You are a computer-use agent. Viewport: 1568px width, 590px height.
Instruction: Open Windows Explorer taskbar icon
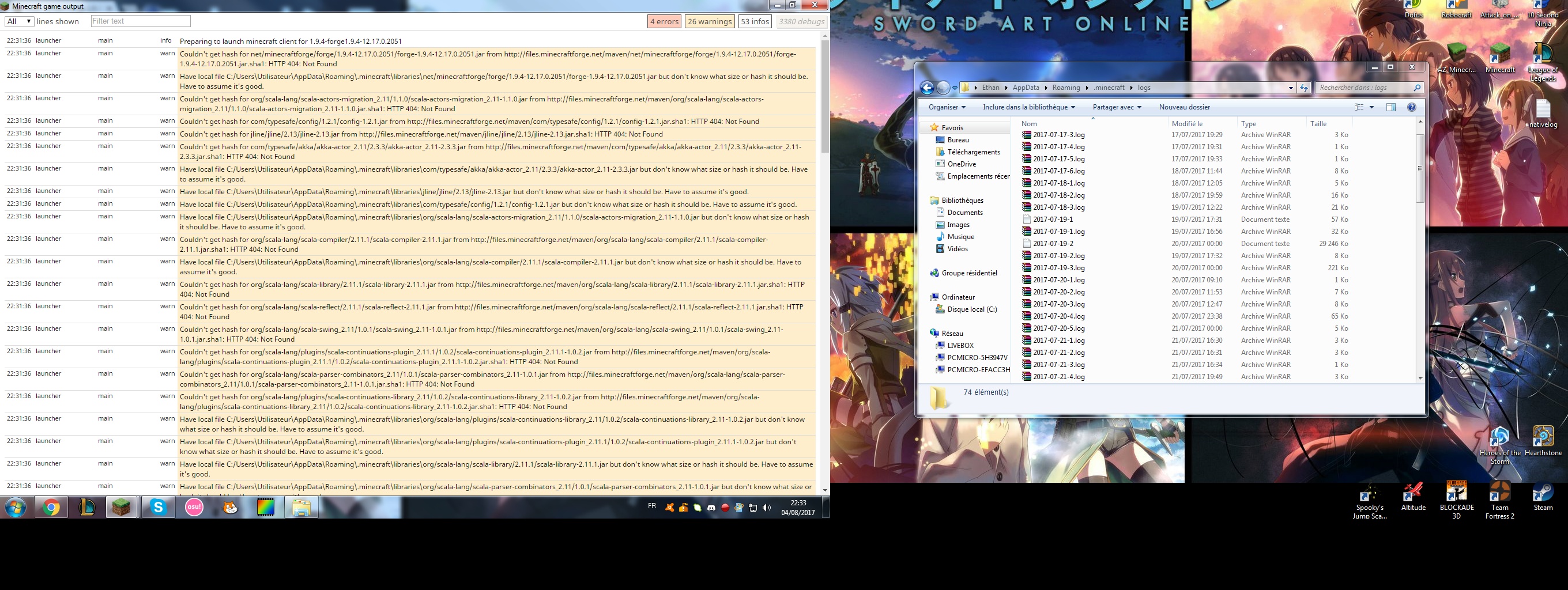pos(302,507)
